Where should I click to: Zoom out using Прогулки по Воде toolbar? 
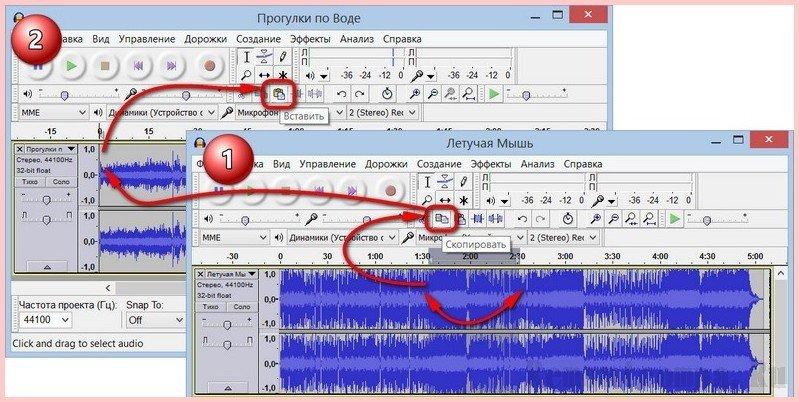(433, 94)
